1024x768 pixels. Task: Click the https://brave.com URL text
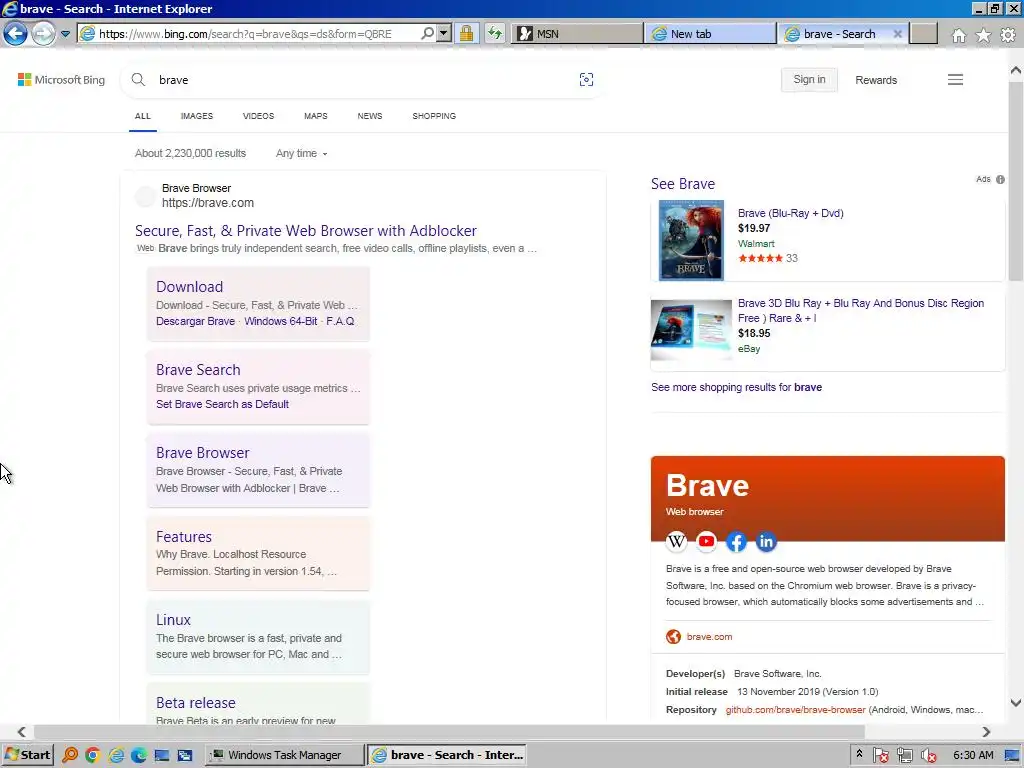[208, 203]
